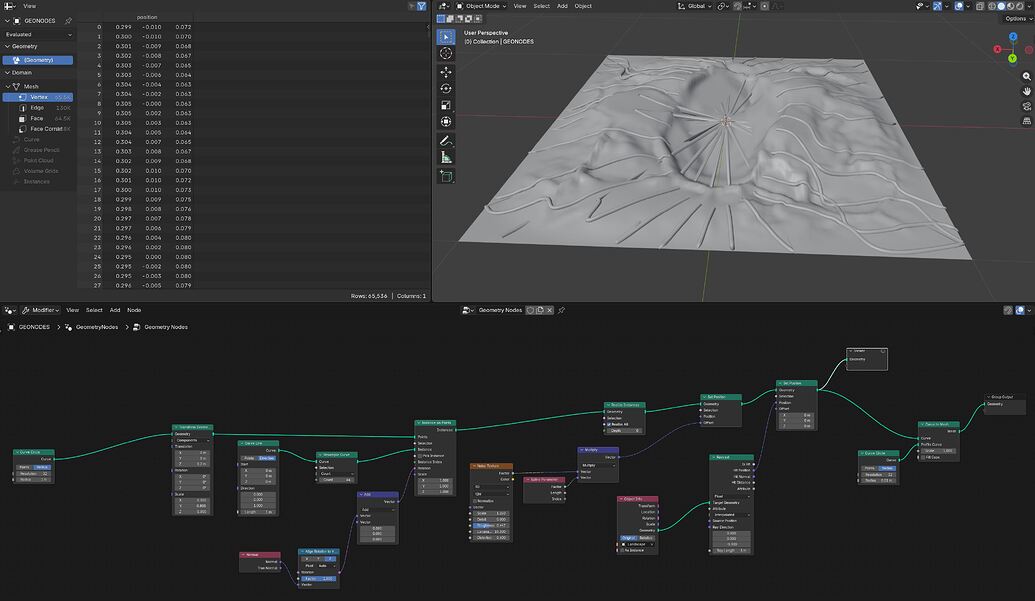Select the Scale tool in viewport toolbar
The image size is (1035, 601).
click(446, 105)
